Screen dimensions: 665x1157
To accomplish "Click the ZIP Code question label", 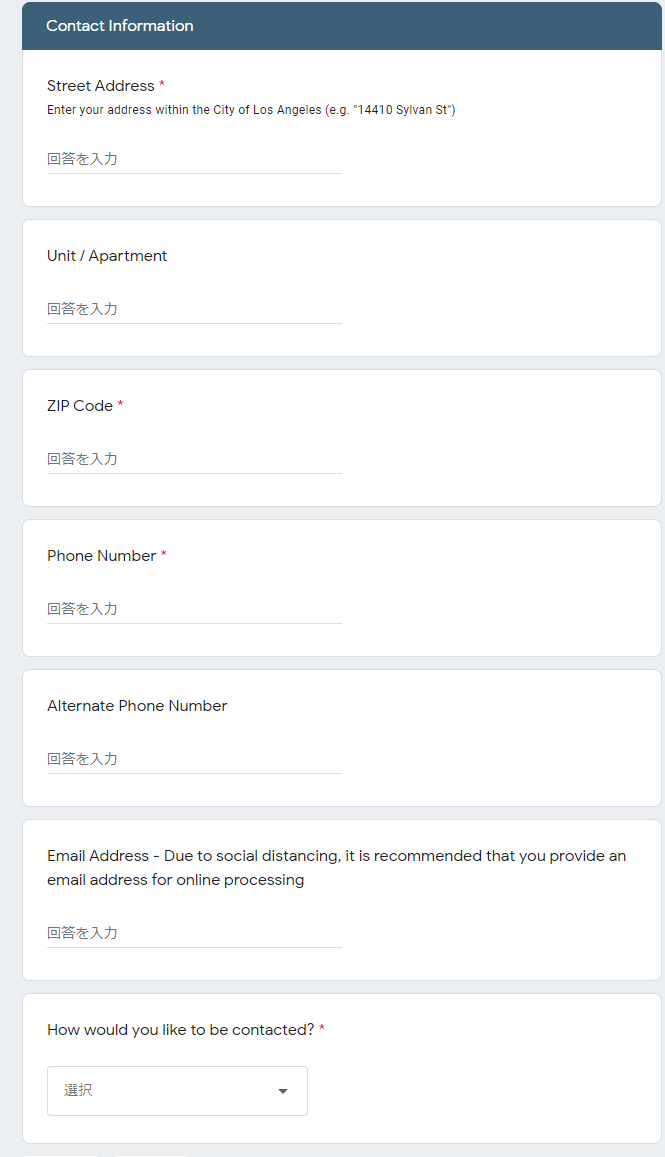I will (x=80, y=406).
